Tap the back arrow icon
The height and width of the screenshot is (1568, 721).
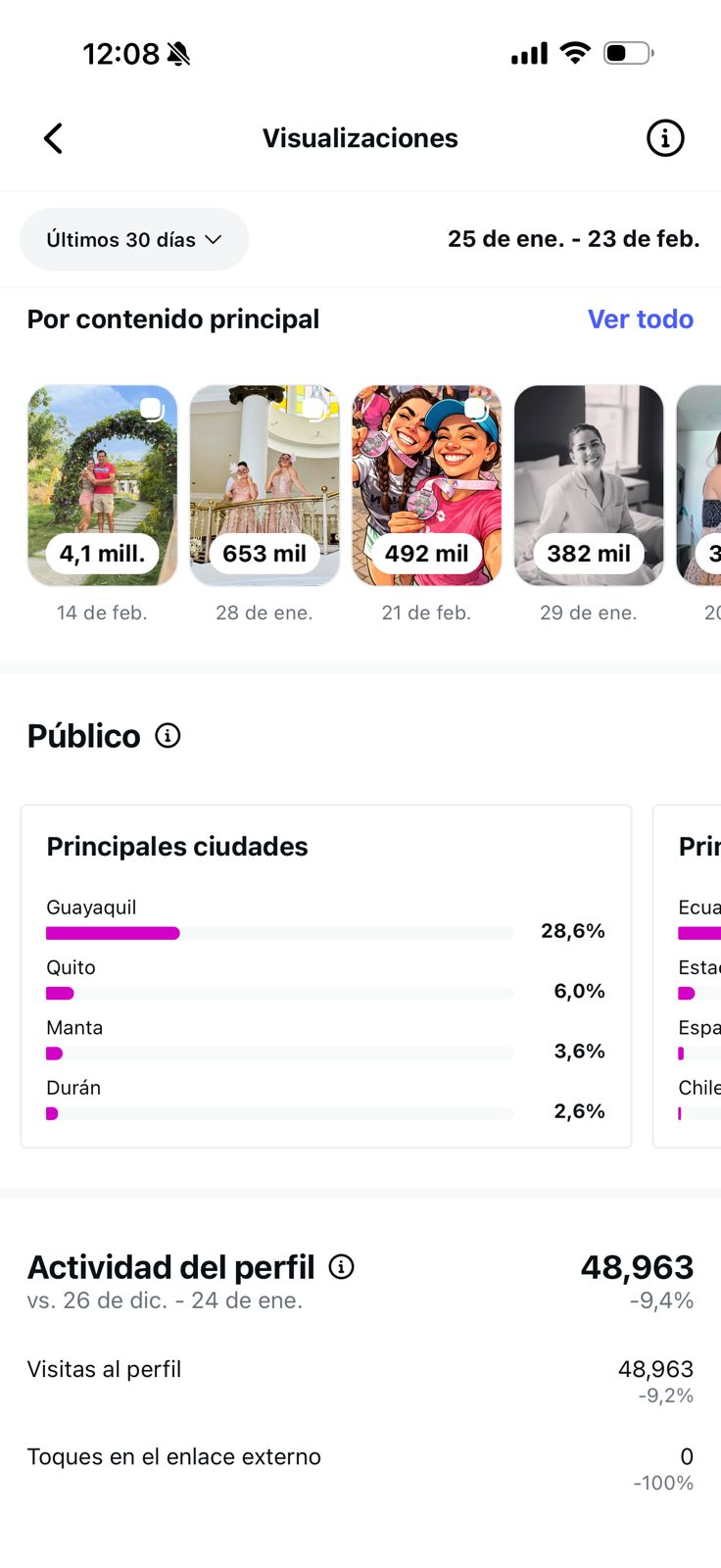click(x=54, y=138)
